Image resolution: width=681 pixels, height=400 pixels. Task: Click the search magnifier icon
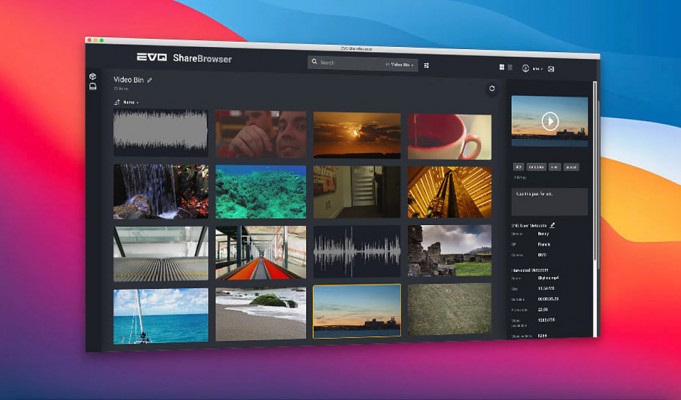(314, 62)
